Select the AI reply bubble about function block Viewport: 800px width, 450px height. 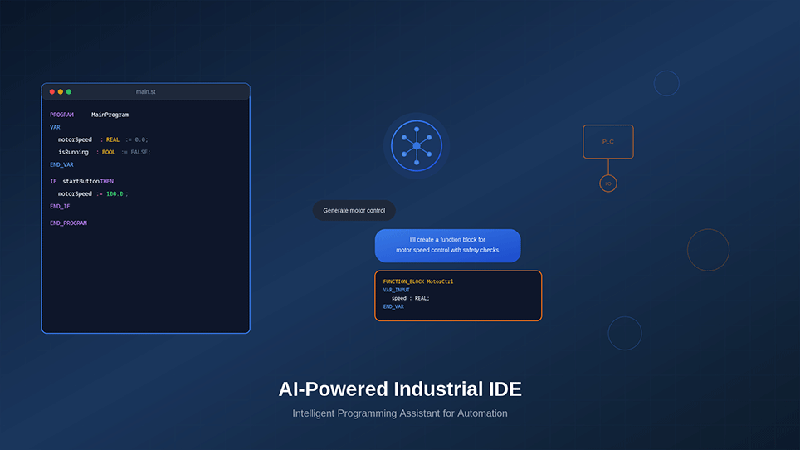pyautogui.click(x=447, y=245)
